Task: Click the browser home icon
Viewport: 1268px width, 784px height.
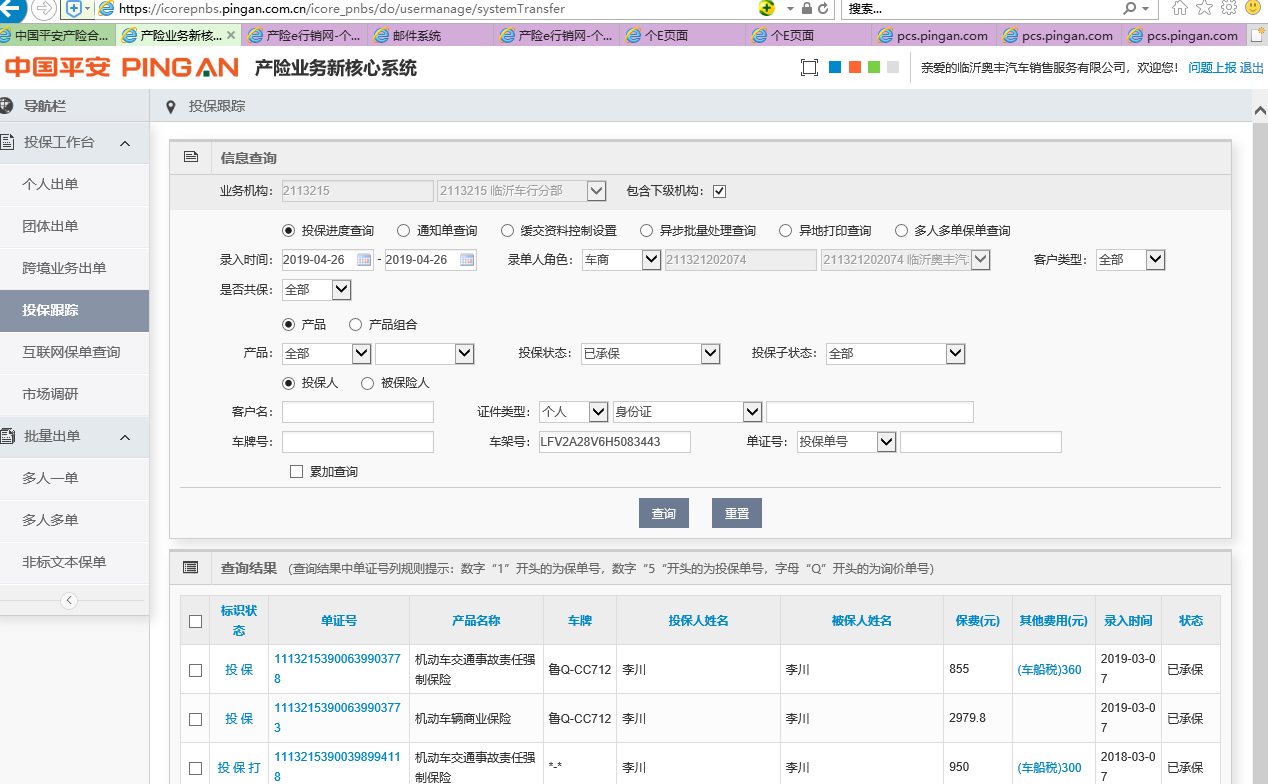Action: click(x=1180, y=8)
